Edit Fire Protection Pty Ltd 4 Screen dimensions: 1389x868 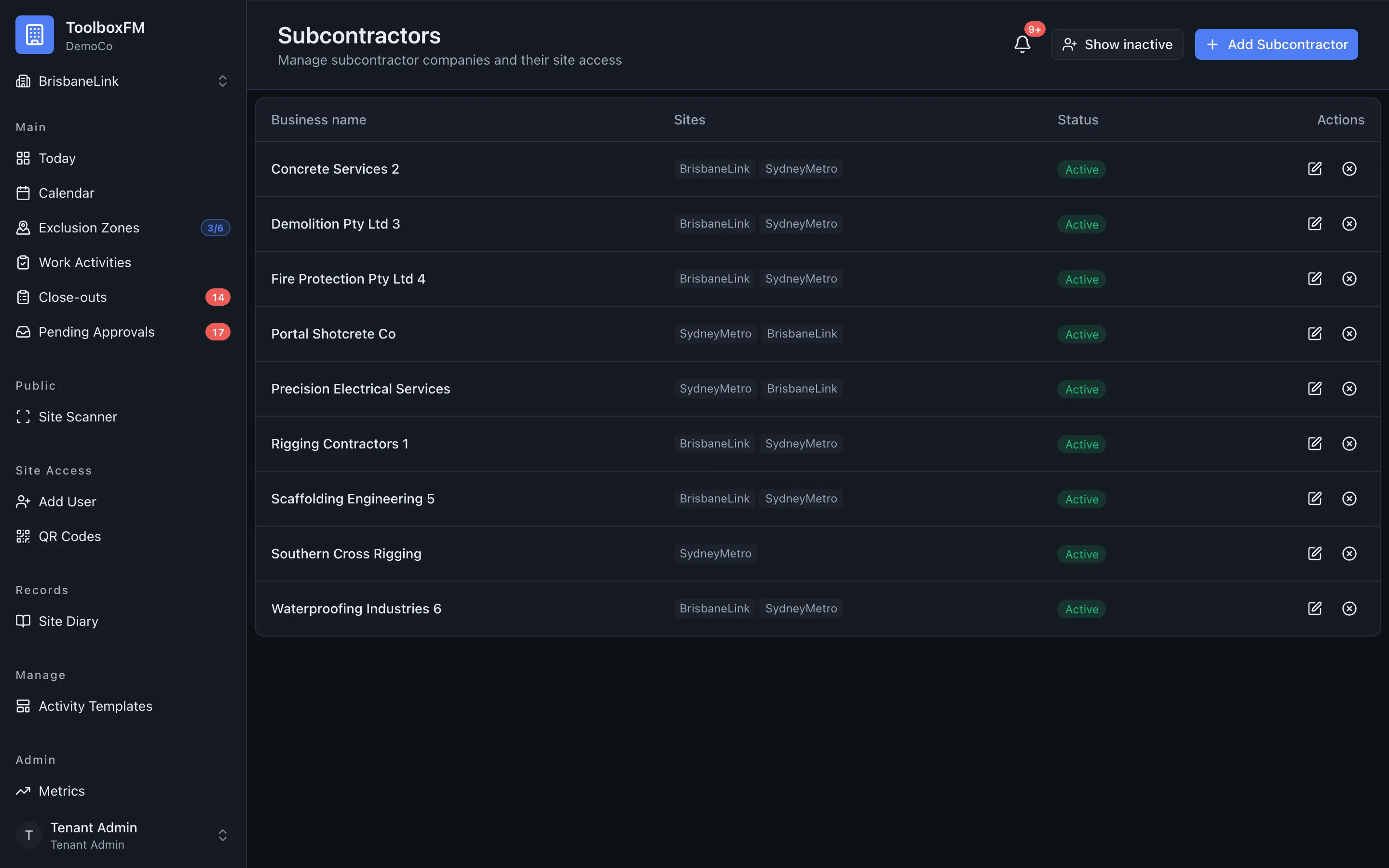pos(1314,279)
